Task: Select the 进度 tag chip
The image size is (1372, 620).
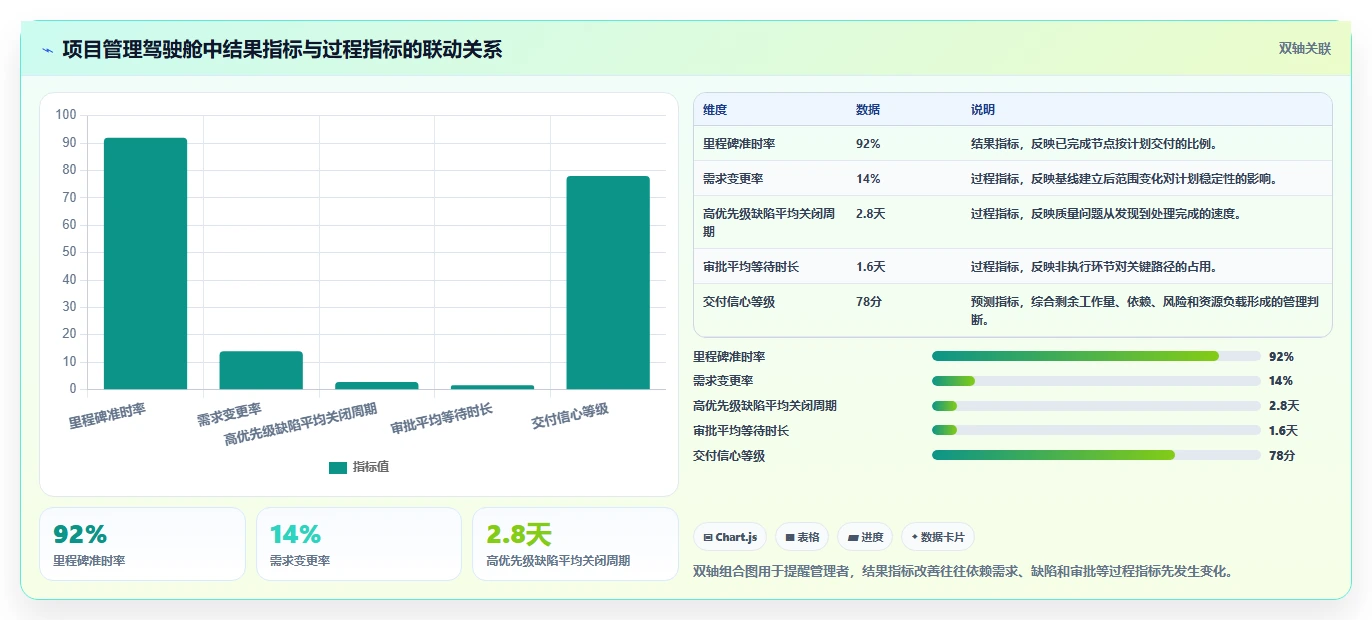Action: tap(865, 537)
